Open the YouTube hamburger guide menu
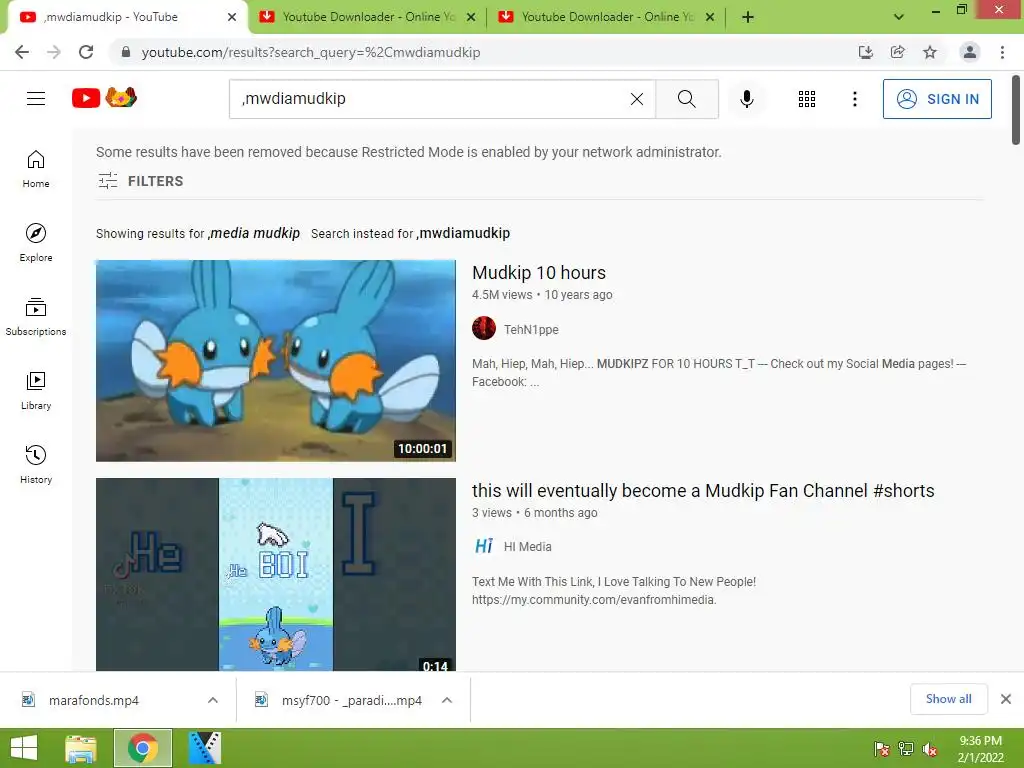 (x=36, y=99)
